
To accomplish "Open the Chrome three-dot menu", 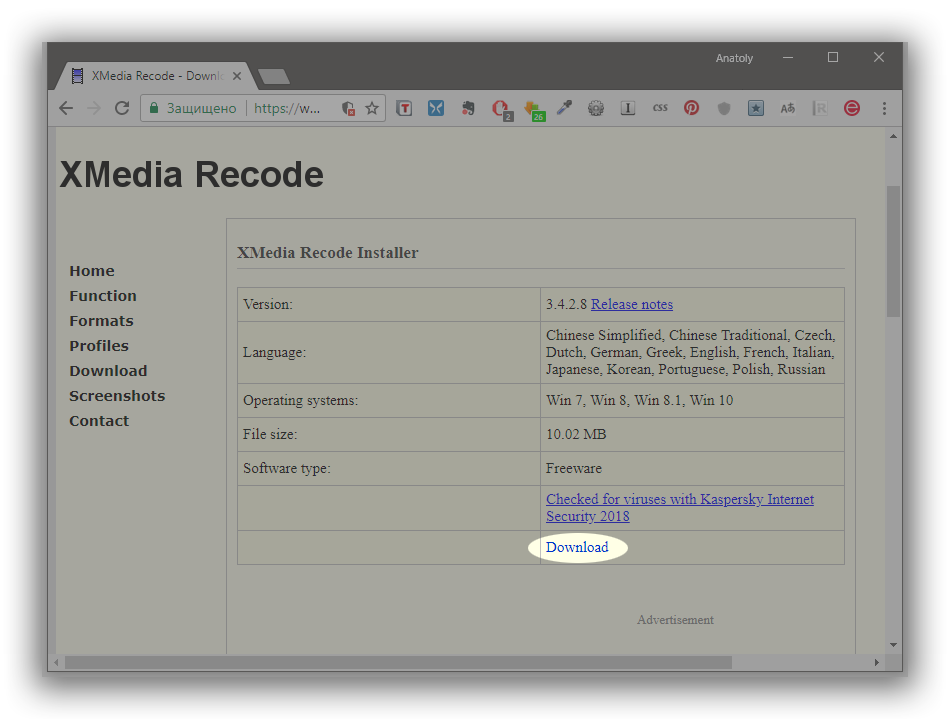I will 884,108.
